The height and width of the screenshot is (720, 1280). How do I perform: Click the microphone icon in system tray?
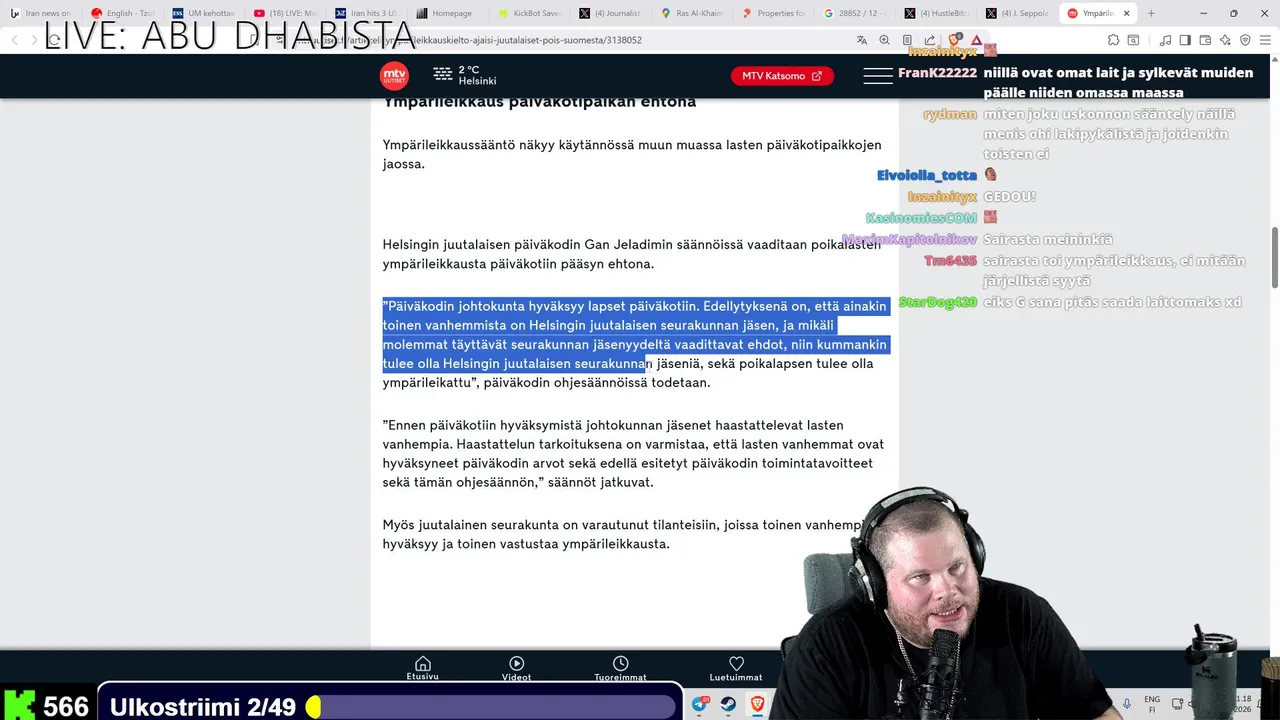(x=1127, y=704)
